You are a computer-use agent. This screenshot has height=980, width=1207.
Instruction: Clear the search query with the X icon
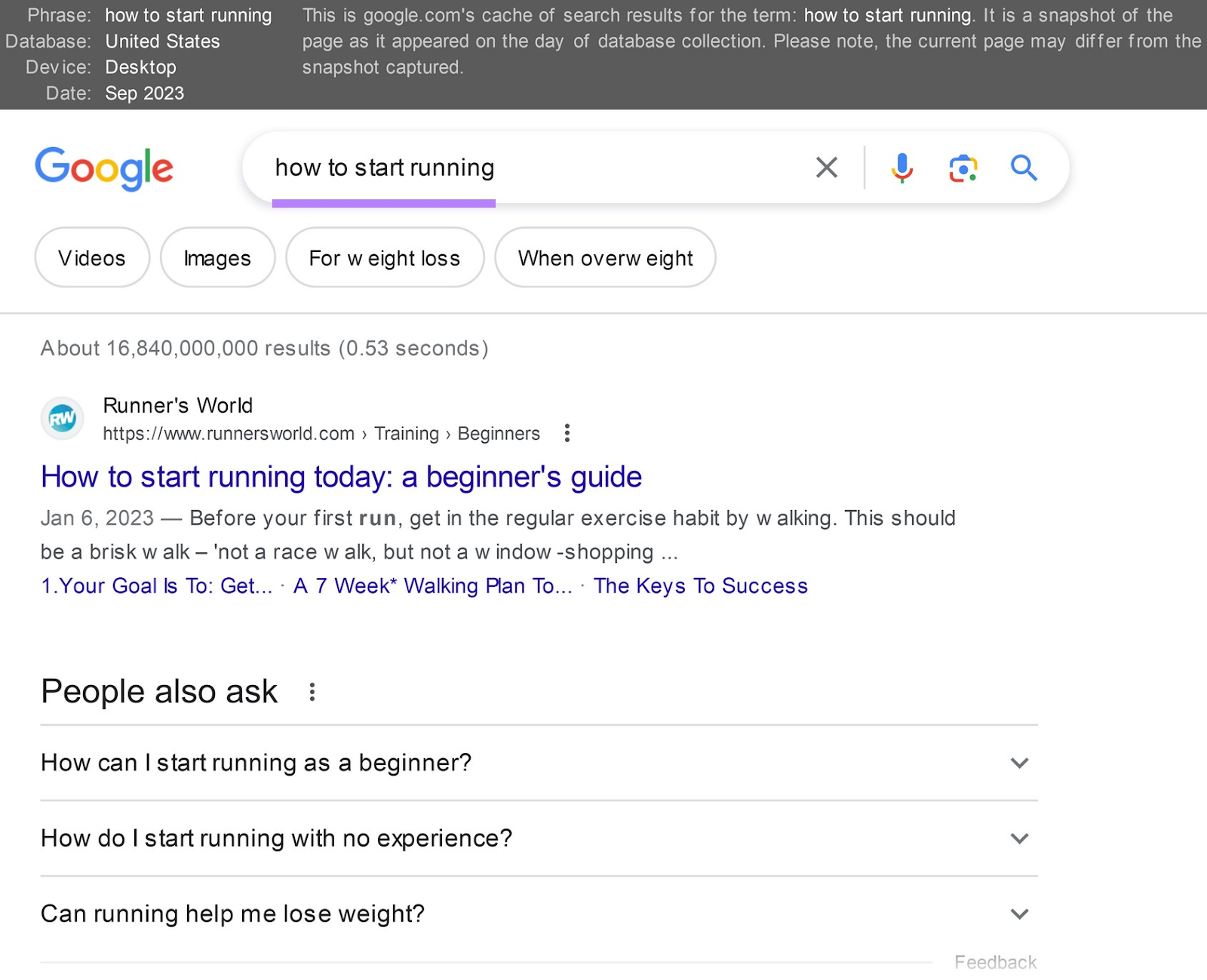point(826,167)
